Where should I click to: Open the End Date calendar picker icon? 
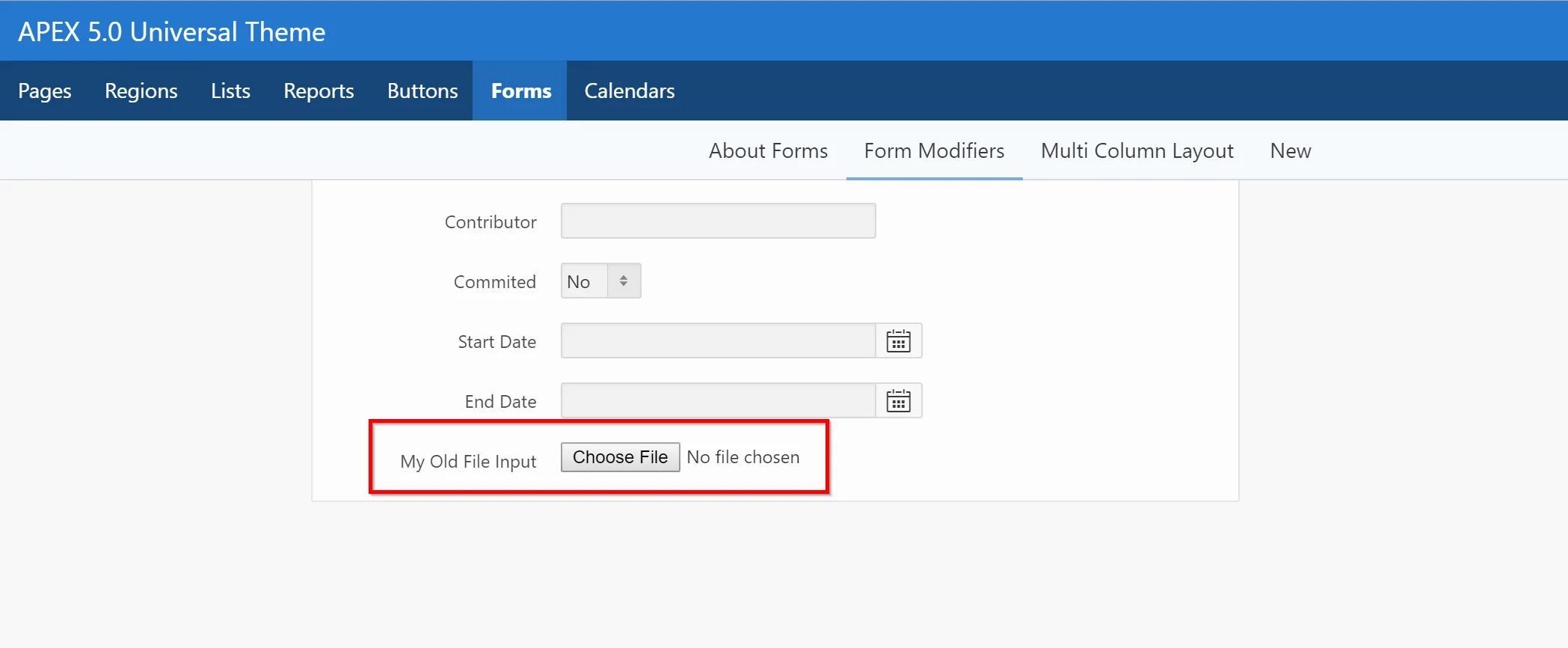click(898, 401)
